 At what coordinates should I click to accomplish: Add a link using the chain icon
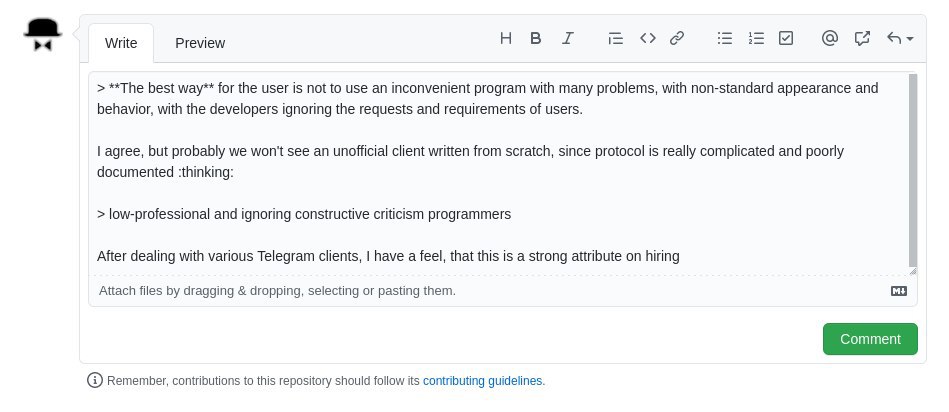click(x=677, y=39)
